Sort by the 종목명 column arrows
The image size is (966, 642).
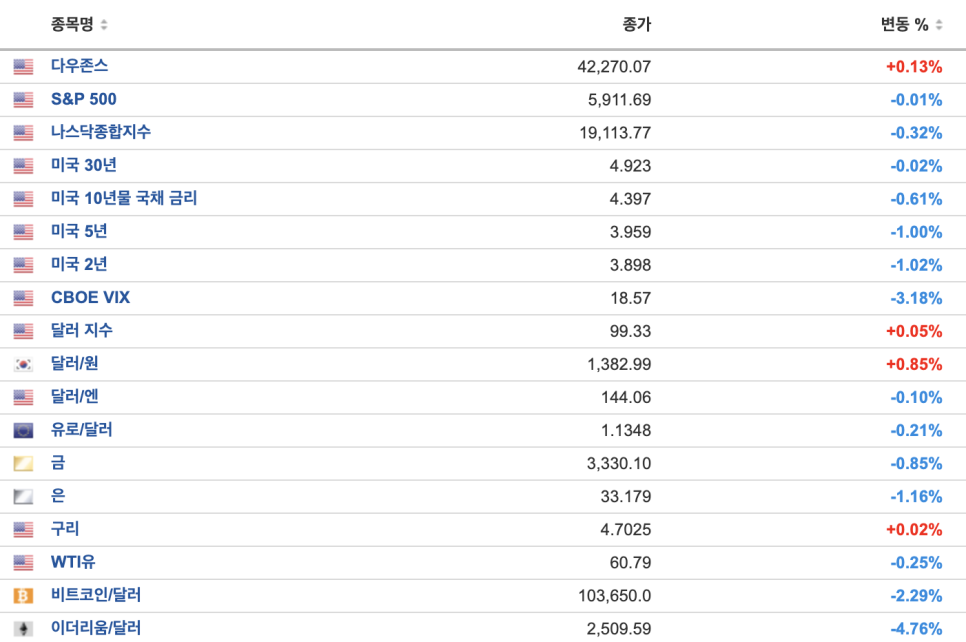104,25
